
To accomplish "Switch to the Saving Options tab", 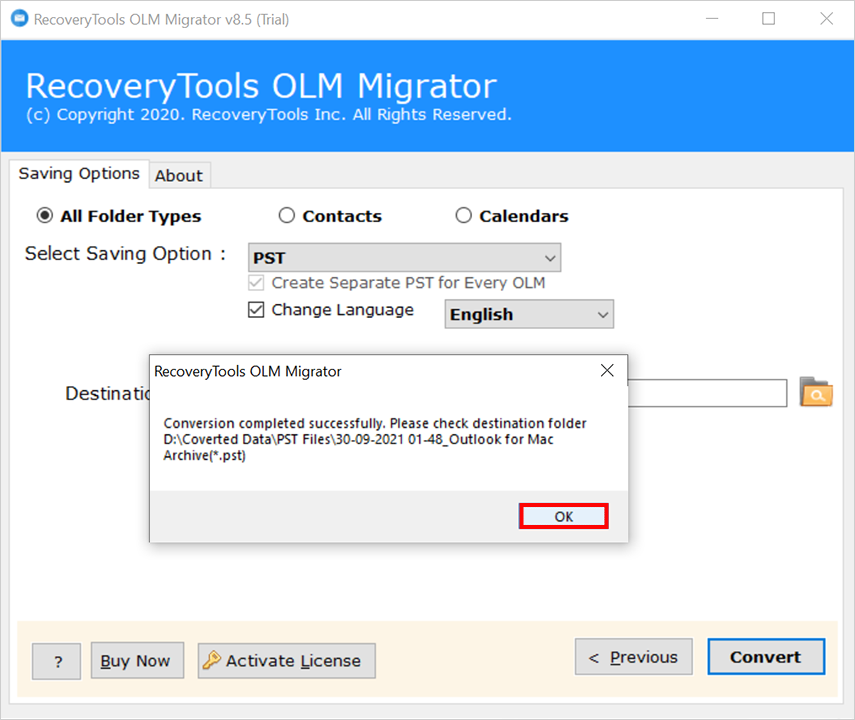I will point(79,174).
